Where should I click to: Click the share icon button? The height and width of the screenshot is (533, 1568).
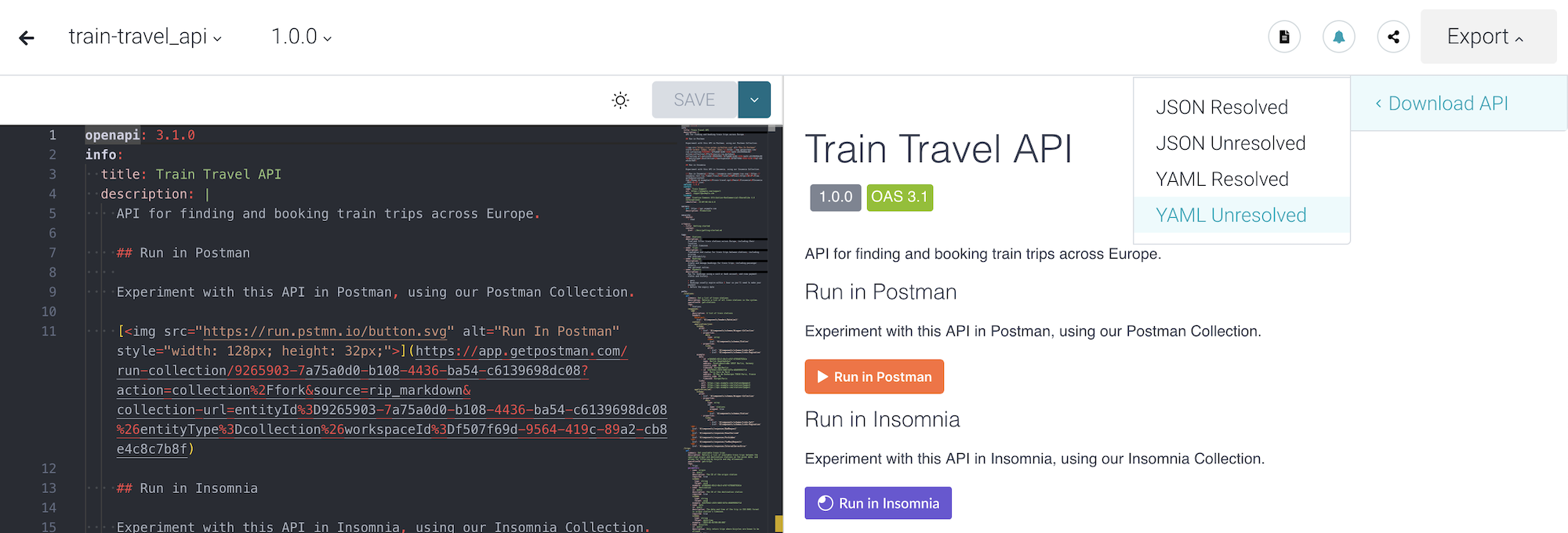coord(1393,37)
